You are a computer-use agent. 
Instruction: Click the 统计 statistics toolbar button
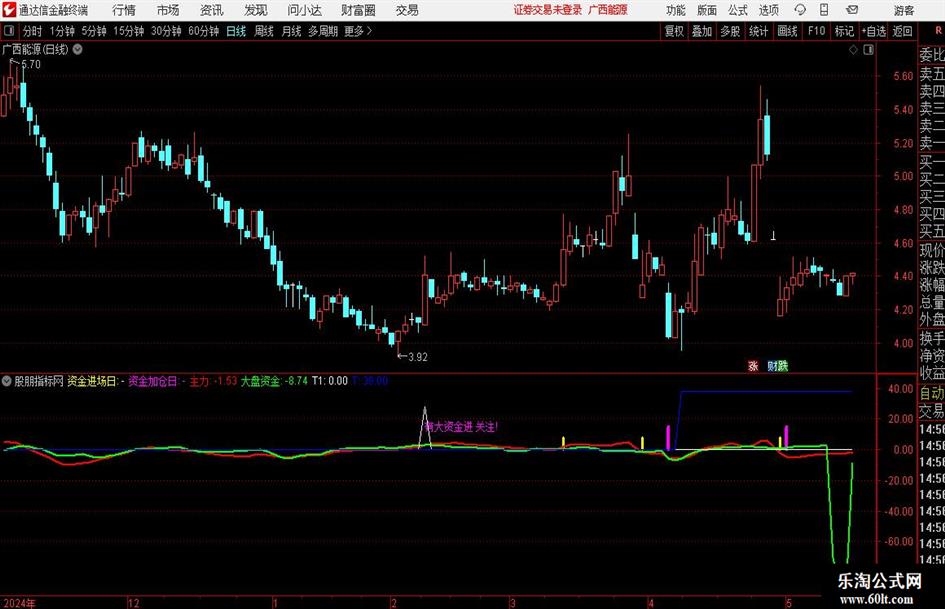(758, 31)
